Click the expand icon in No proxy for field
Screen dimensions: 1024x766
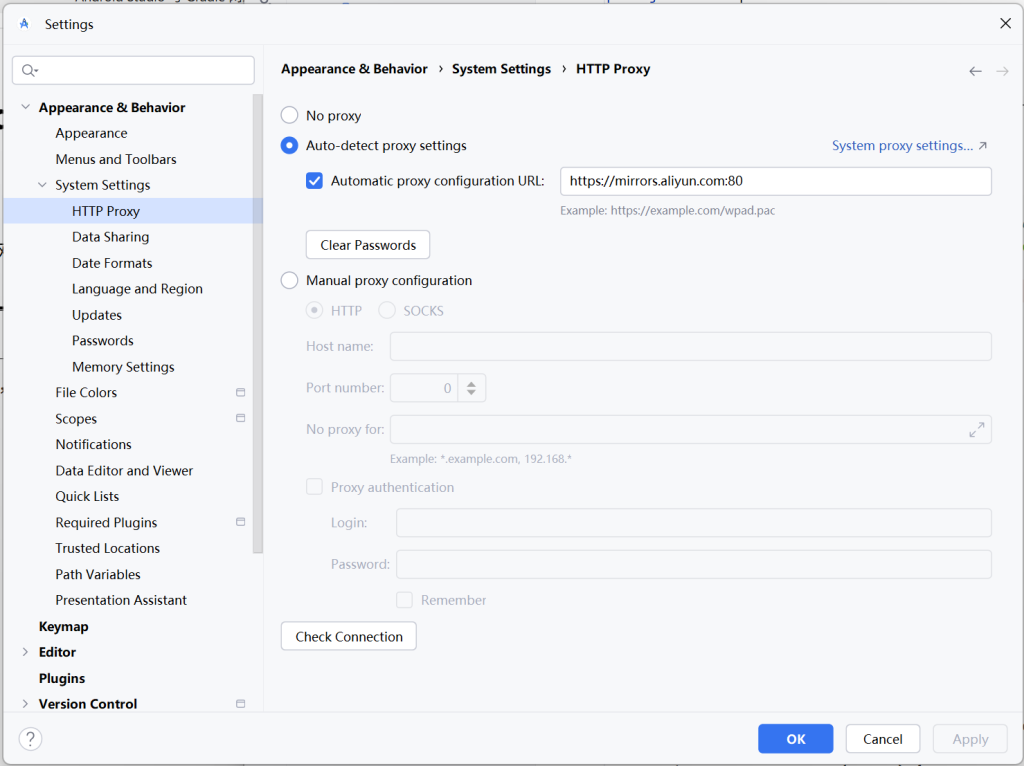pos(976,430)
